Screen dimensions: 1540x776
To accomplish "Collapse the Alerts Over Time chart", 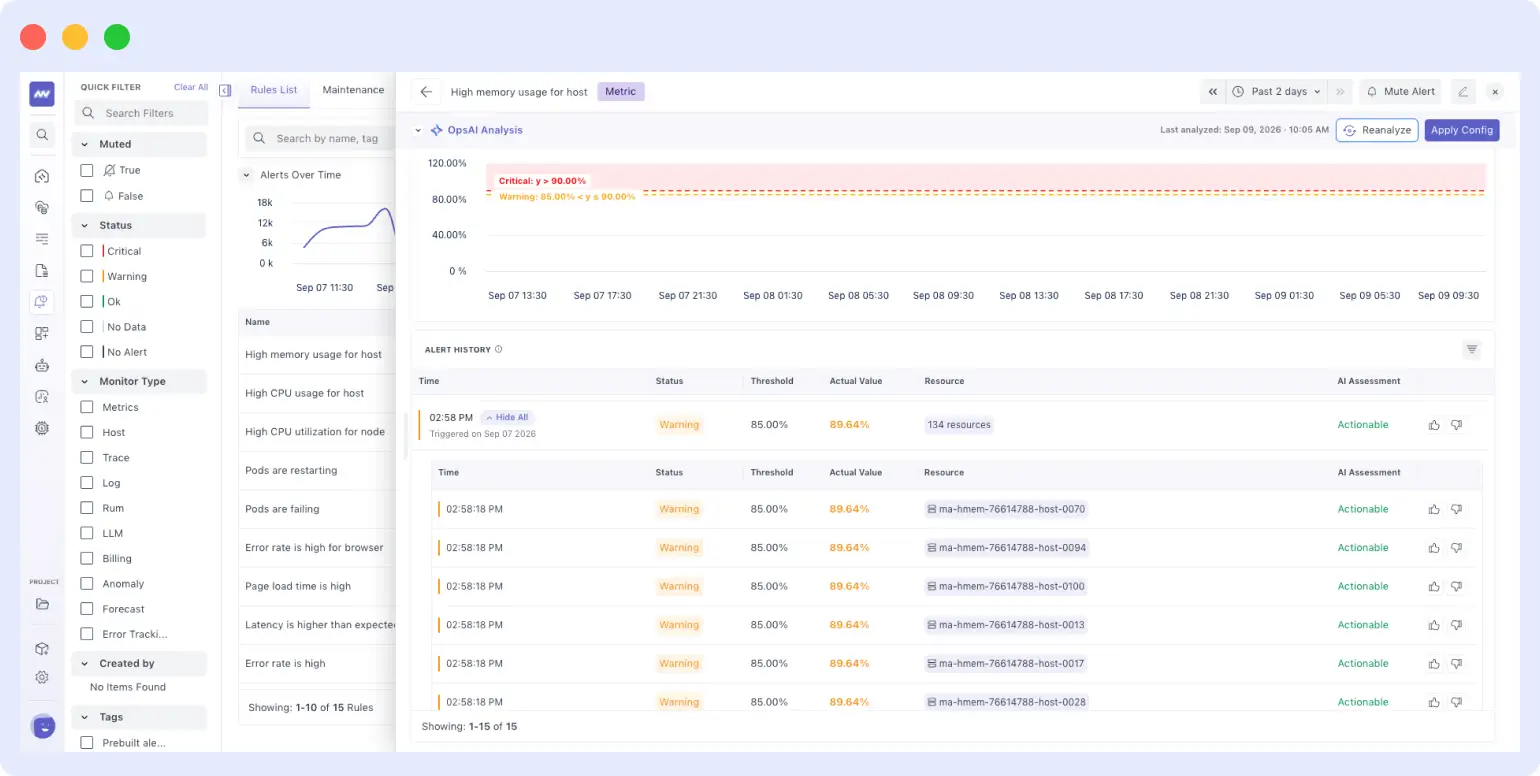I will tap(247, 175).
